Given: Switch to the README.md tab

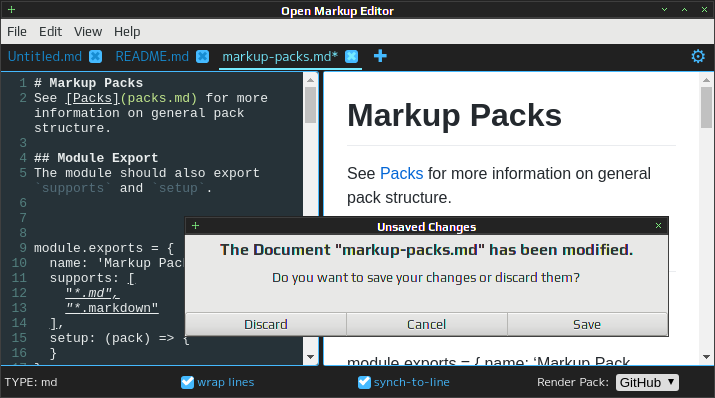Looking at the screenshot, I should [x=152, y=57].
